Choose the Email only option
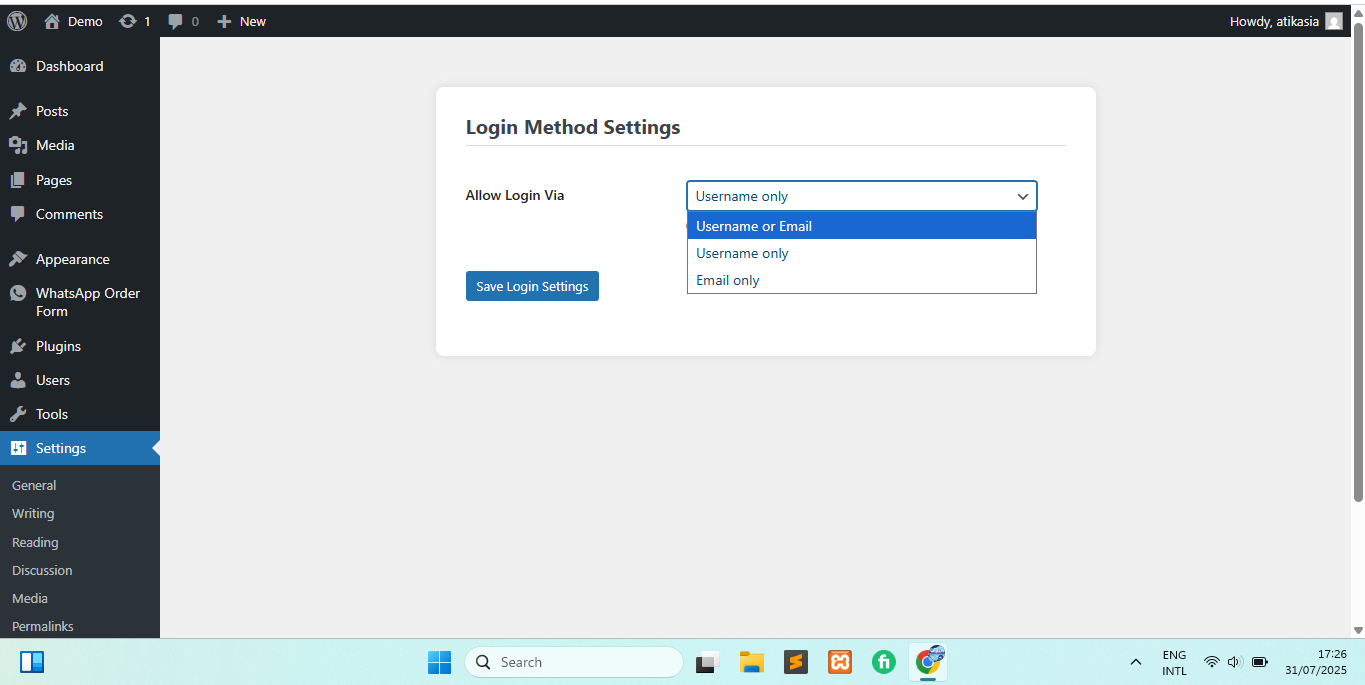1365x685 pixels. point(862,280)
